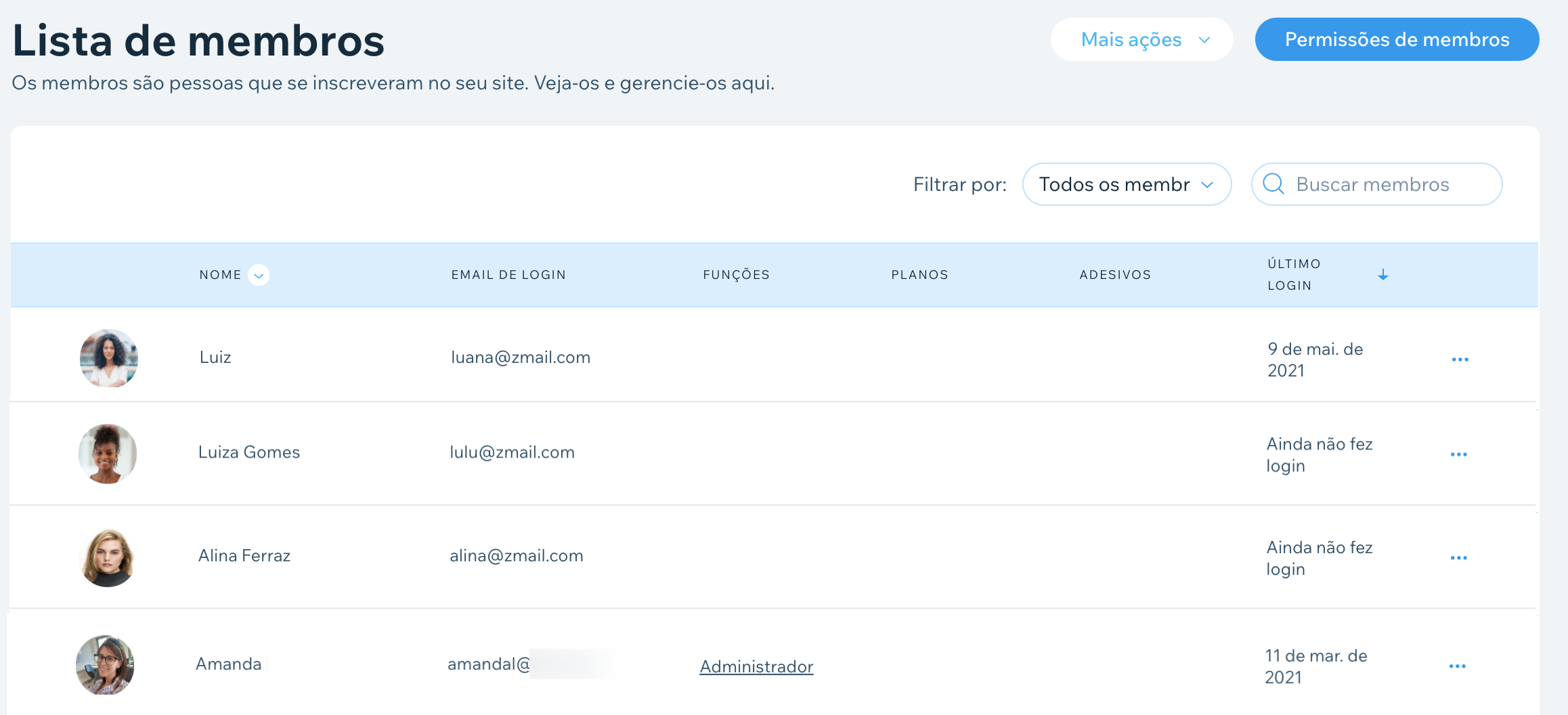Click Alina Ferraz's profile picture

click(108, 557)
